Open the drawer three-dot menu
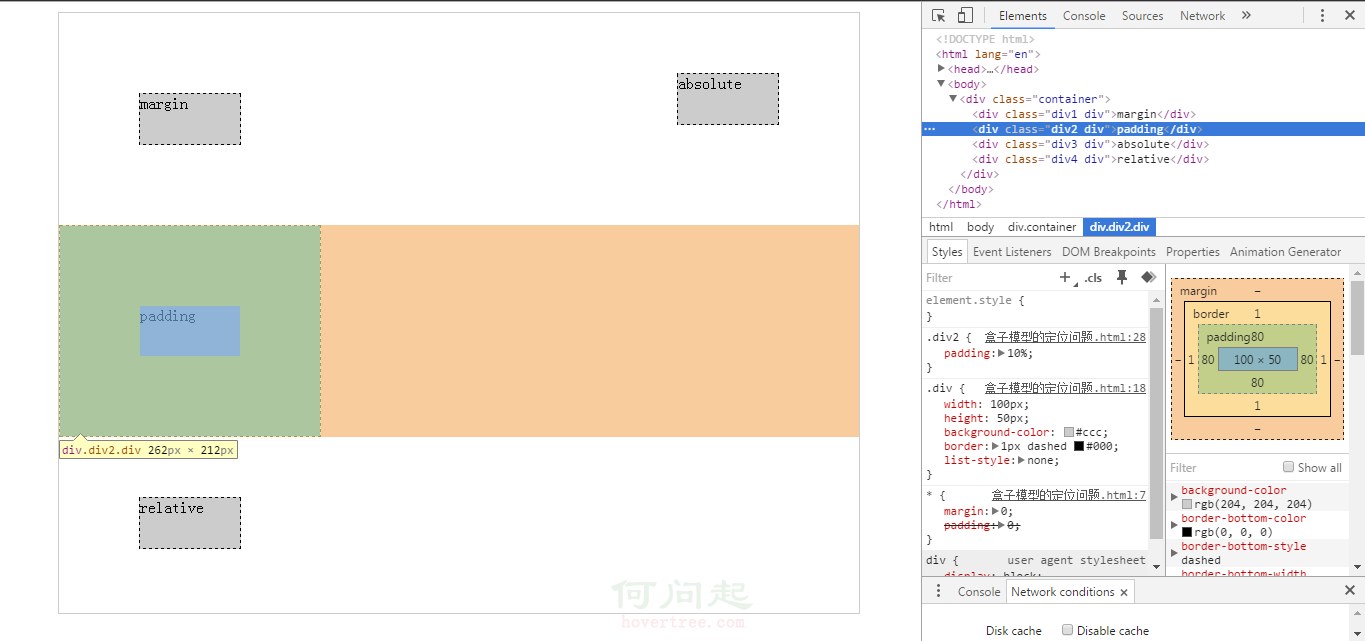The image size is (1365, 641). click(x=938, y=591)
